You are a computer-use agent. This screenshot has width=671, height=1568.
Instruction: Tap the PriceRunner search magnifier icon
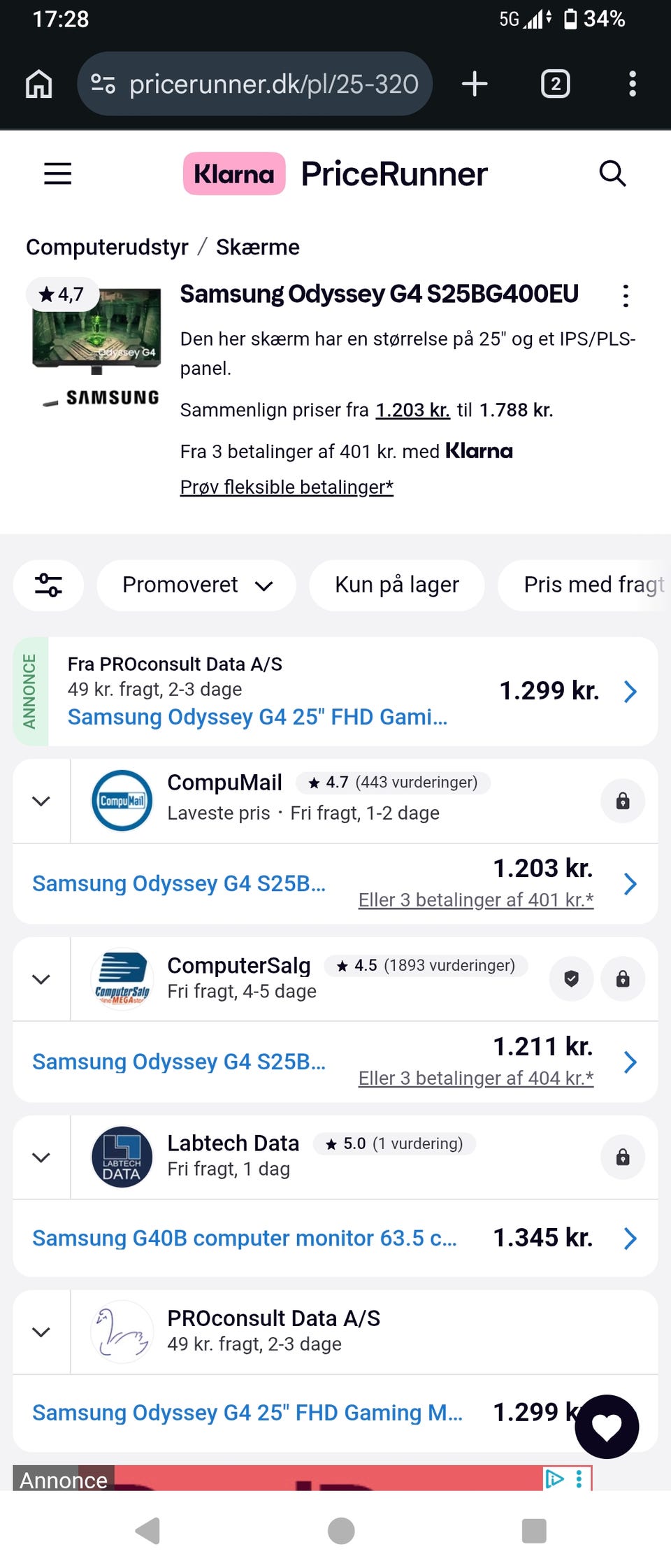[x=612, y=173]
